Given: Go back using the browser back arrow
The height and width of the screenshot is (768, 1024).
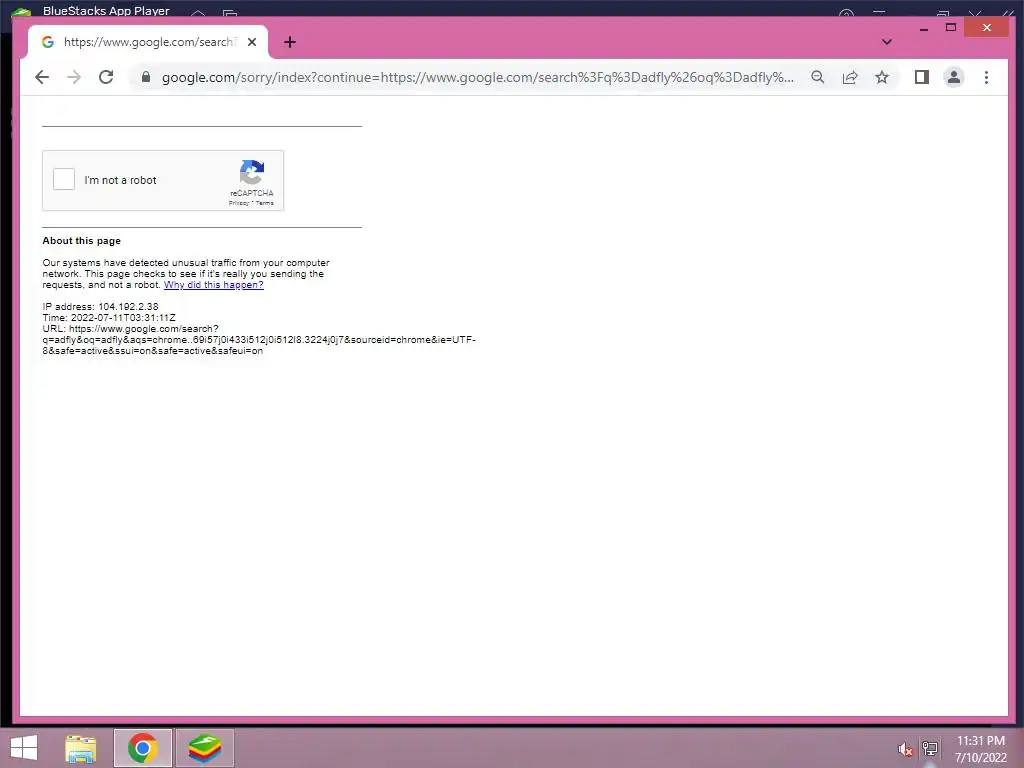Looking at the screenshot, I should [x=42, y=77].
